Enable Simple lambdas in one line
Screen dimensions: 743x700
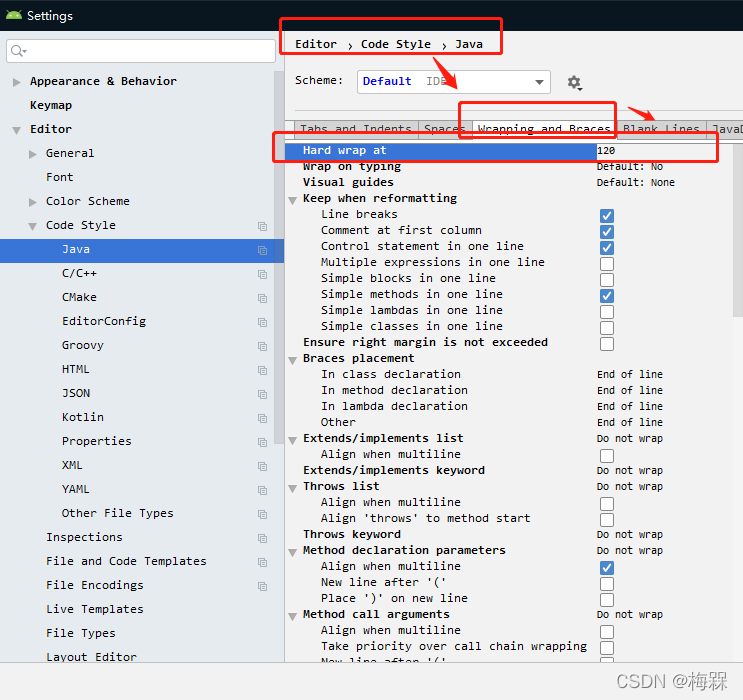(607, 312)
